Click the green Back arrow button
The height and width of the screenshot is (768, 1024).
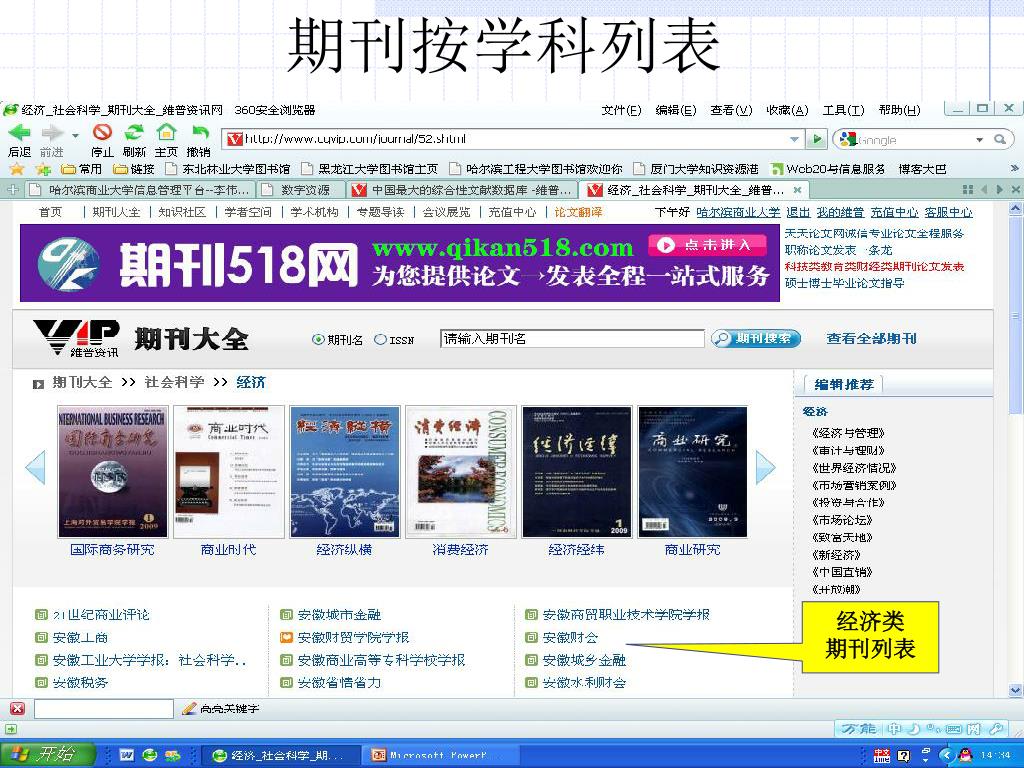(x=19, y=133)
